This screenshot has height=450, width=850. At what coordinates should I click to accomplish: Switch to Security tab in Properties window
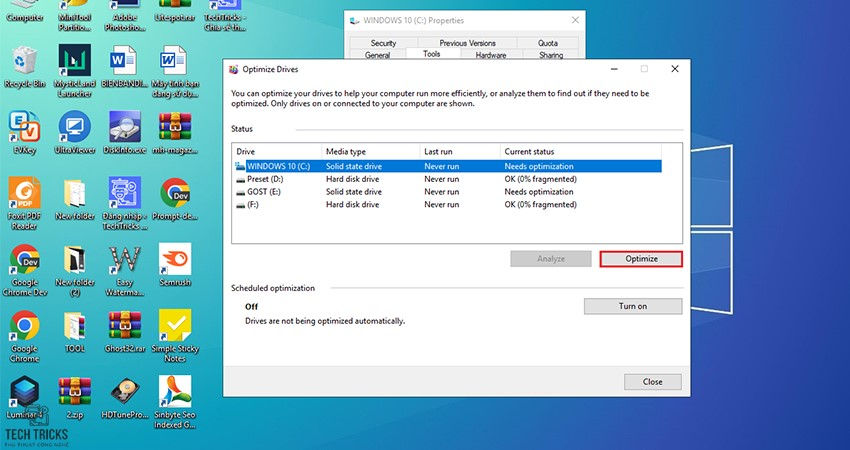point(383,43)
